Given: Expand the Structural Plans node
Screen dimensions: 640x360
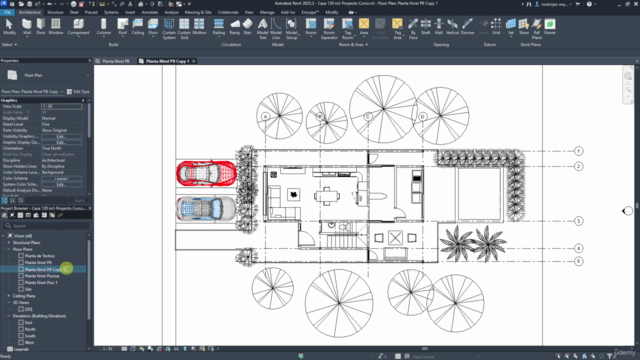Looking at the screenshot, I should [9, 242].
